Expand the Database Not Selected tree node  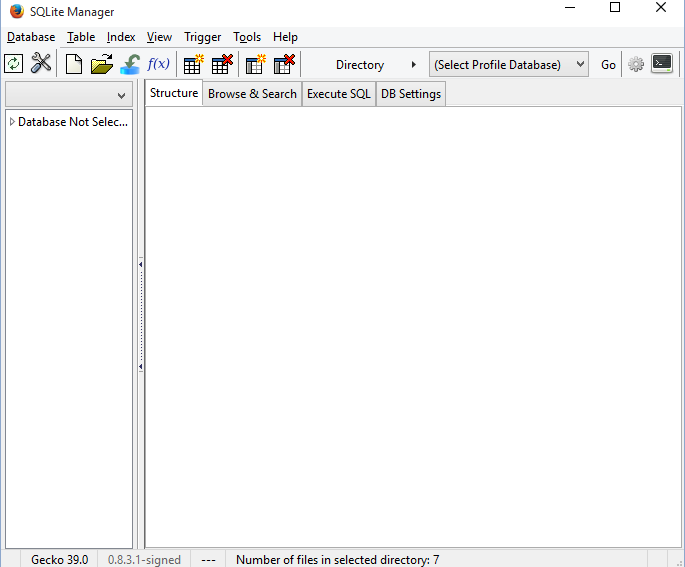pyautogui.click(x=12, y=122)
